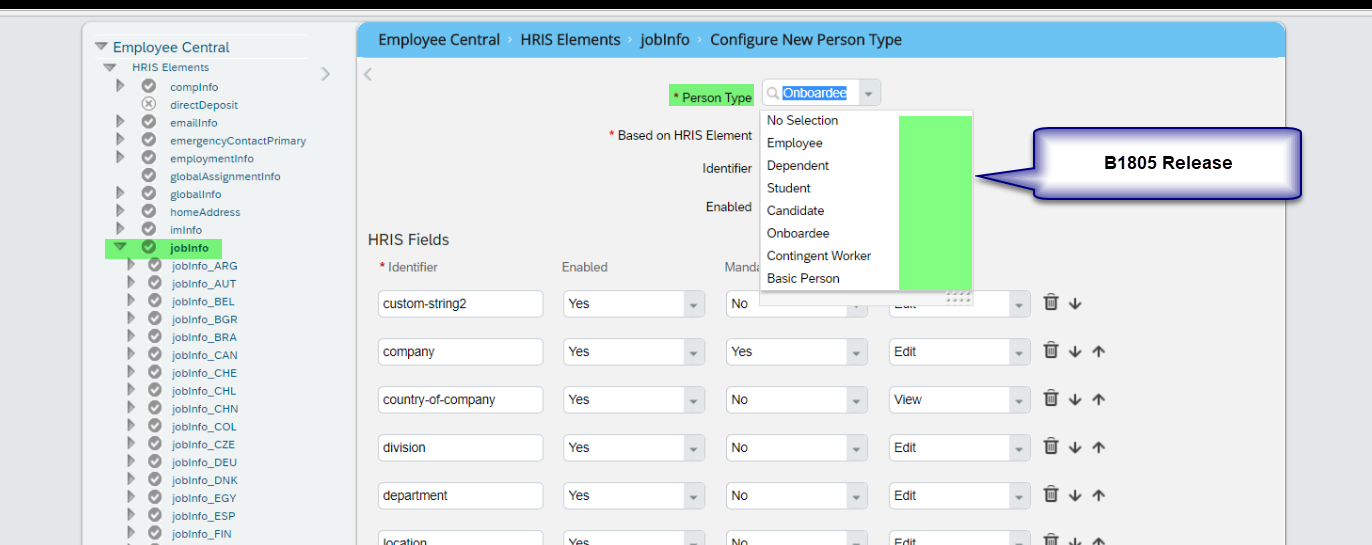Image resolution: width=1372 pixels, height=545 pixels.
Task: Click the company identifier field
Action: click(x=460, y=352)
